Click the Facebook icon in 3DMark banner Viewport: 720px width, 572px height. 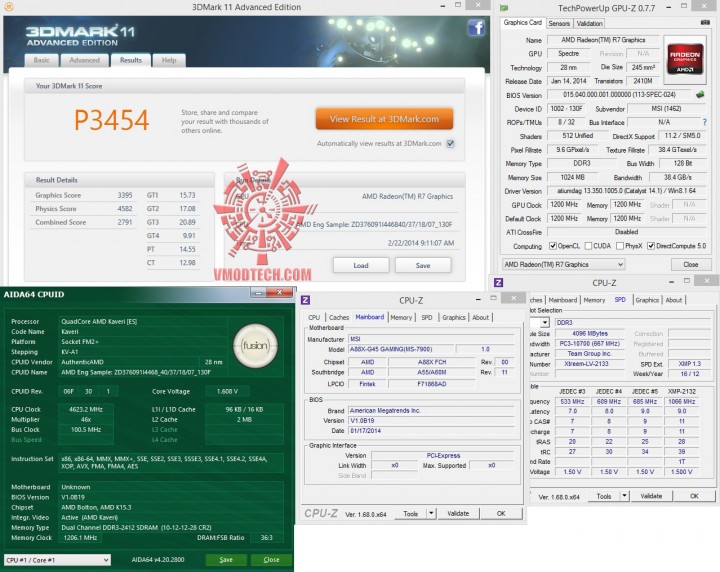[x=476, y=28]
